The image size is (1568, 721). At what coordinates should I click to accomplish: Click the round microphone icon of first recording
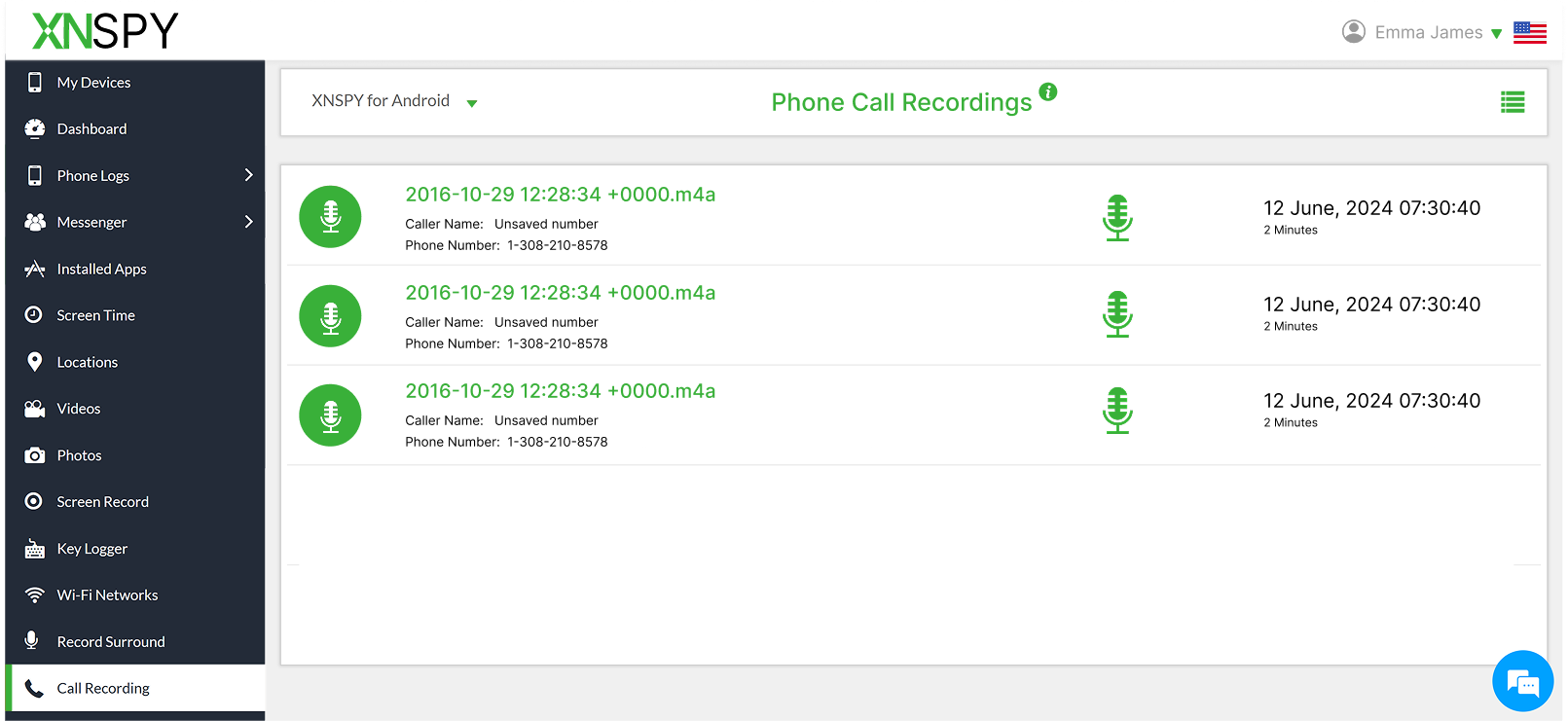330,217
